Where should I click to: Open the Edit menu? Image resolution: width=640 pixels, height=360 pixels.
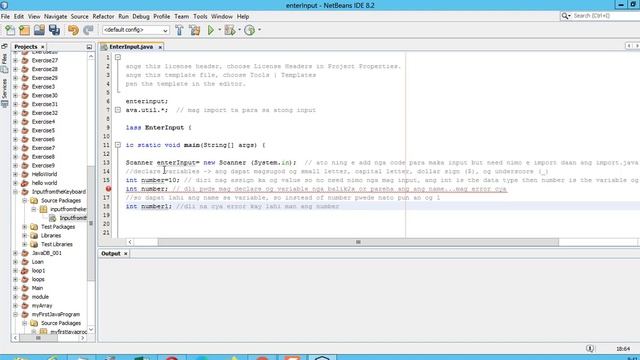[19, 17]
